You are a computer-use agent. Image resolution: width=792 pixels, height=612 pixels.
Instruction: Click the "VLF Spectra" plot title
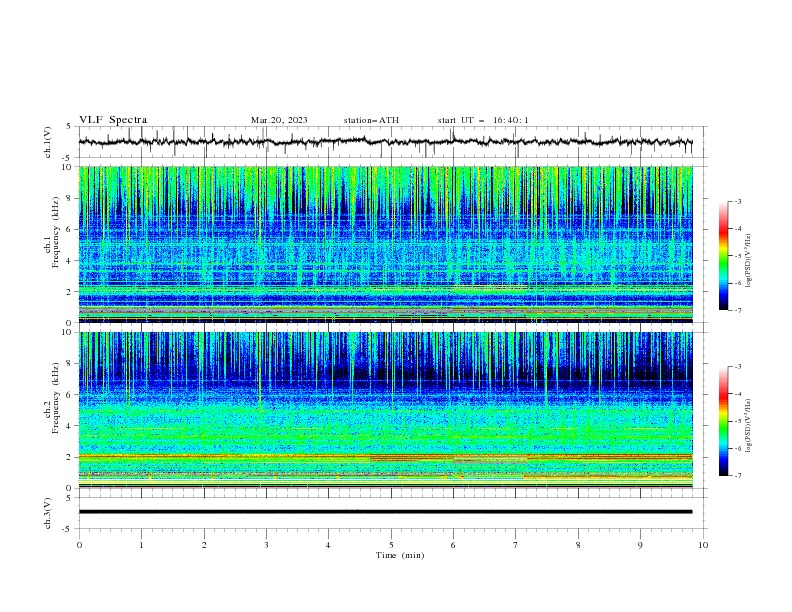click(x=113, y=120)
